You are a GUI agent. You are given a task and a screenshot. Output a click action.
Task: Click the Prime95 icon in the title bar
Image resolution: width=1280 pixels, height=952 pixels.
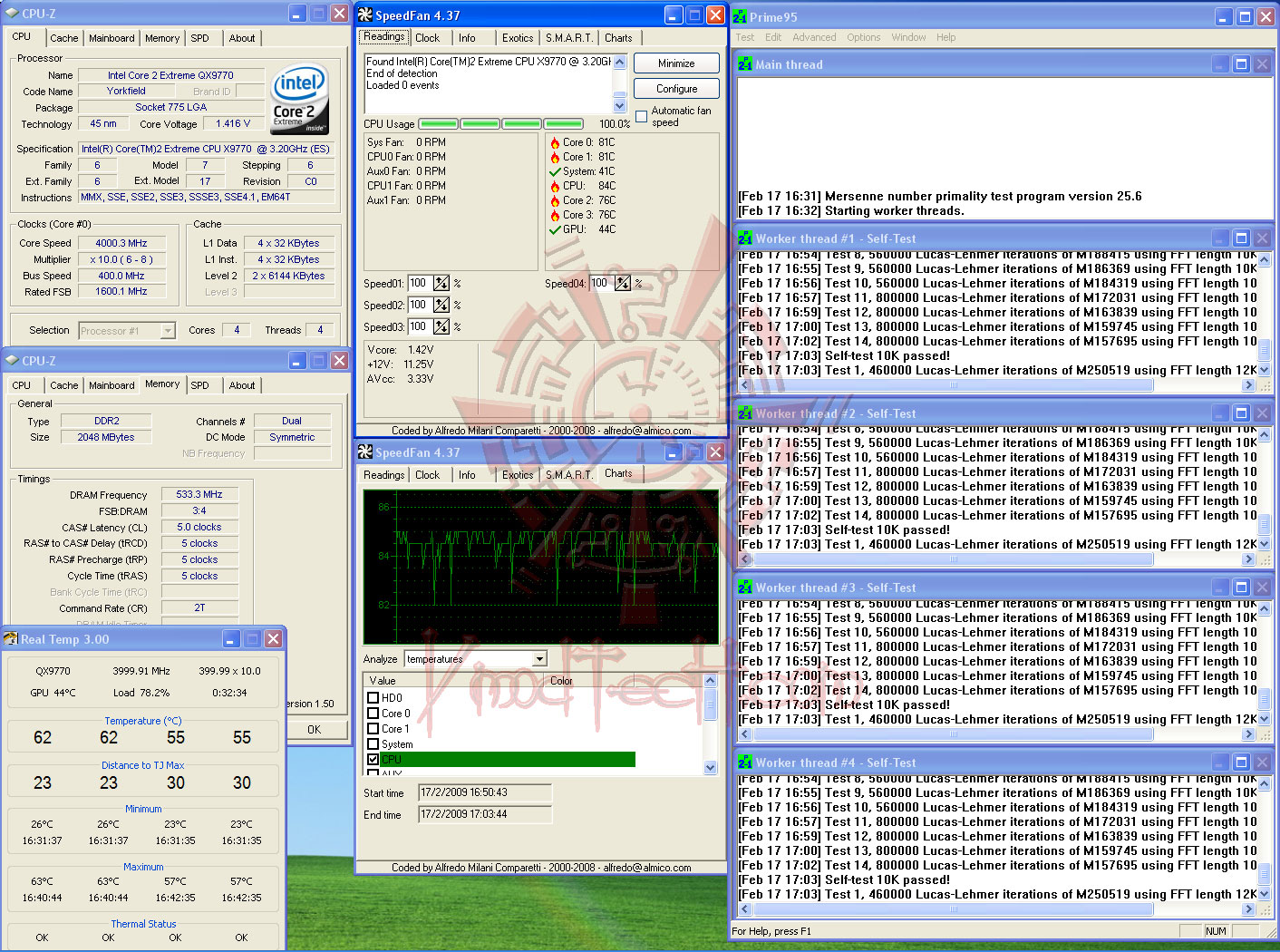click(741, 16)
